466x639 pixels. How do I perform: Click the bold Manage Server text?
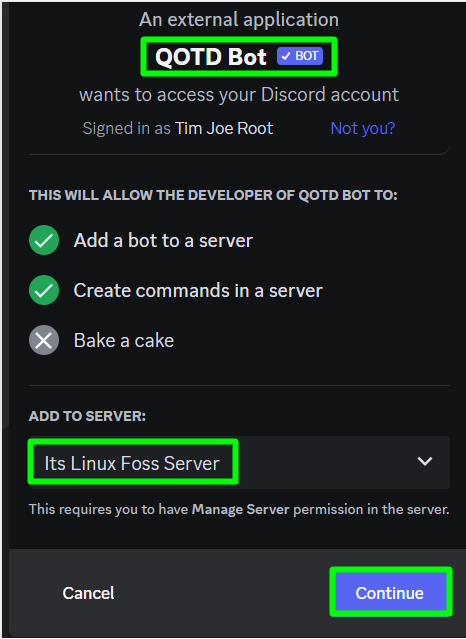[241, 509]
